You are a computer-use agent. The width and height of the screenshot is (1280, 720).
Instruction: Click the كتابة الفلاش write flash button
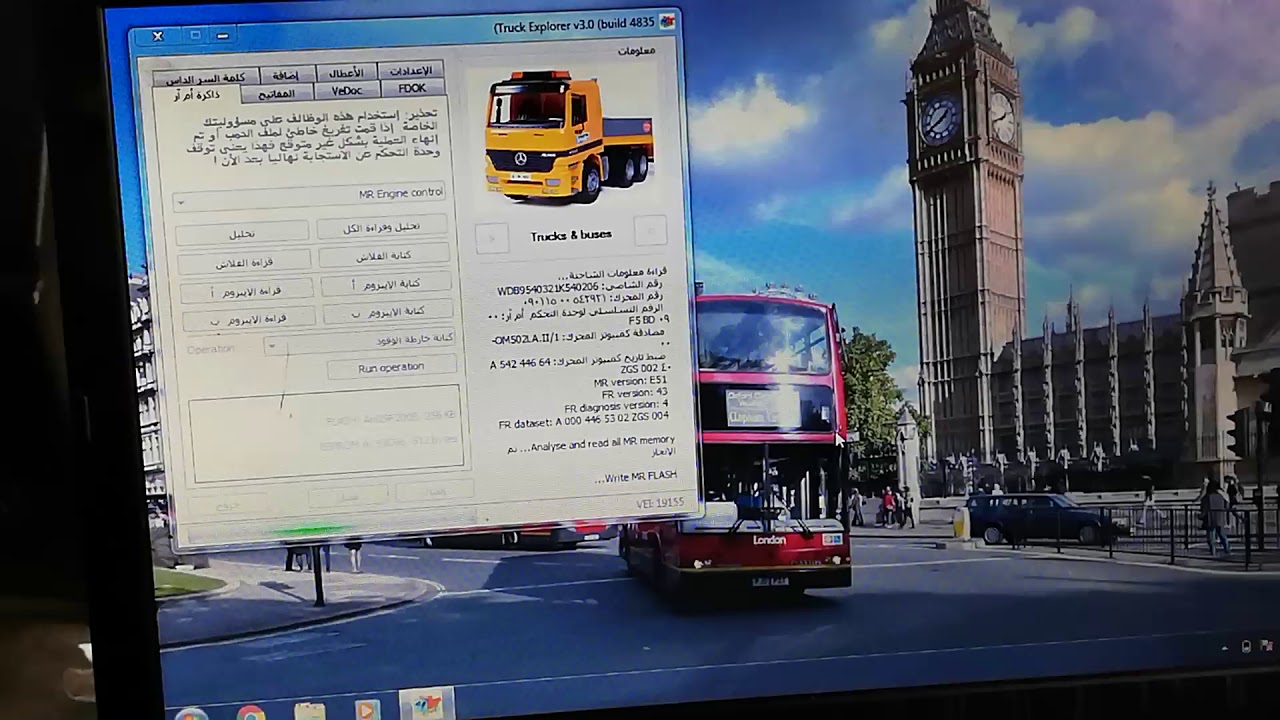(x=386, y=256)
